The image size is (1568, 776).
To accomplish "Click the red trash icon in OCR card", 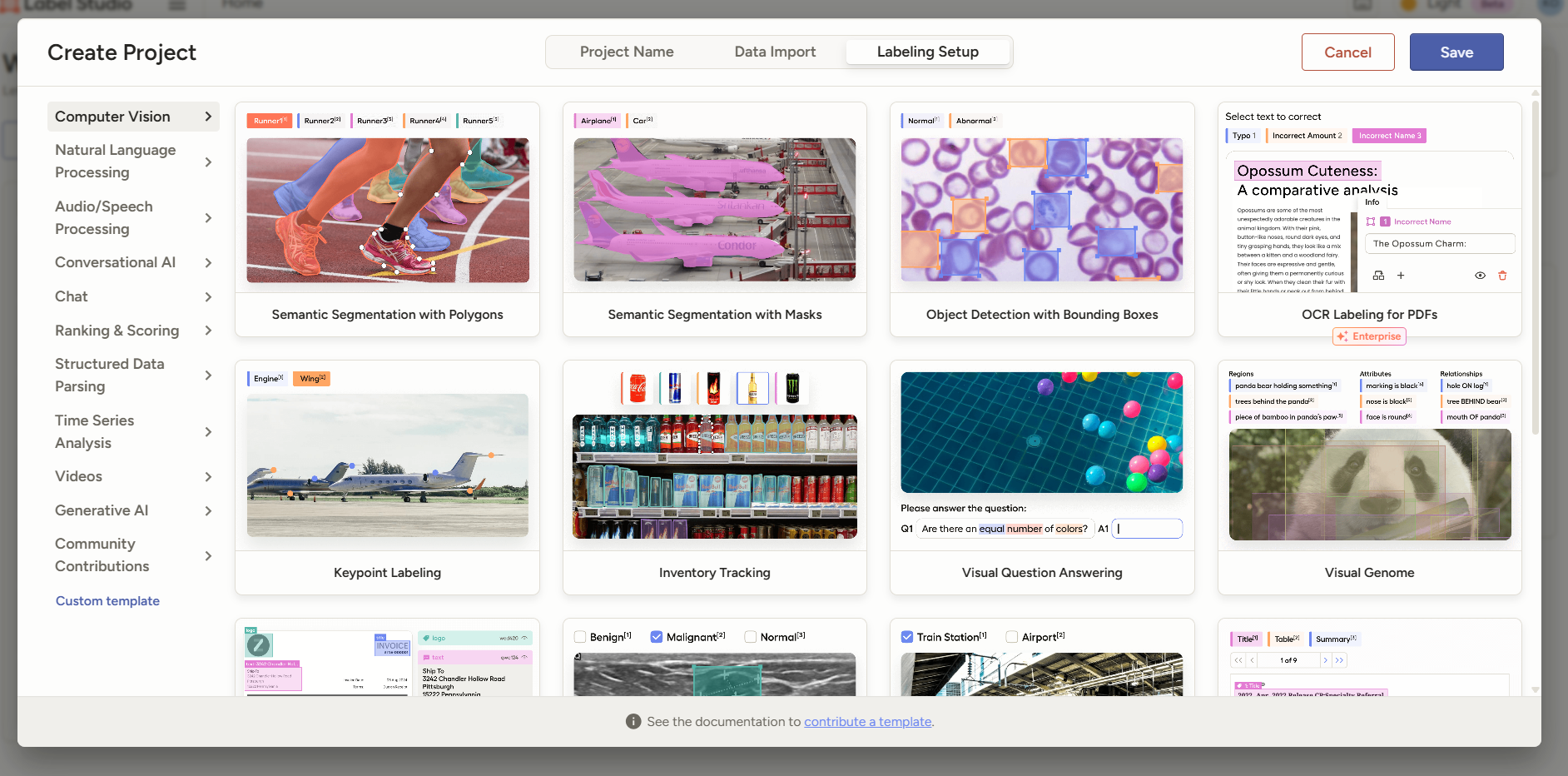I will click(1502, 276).
